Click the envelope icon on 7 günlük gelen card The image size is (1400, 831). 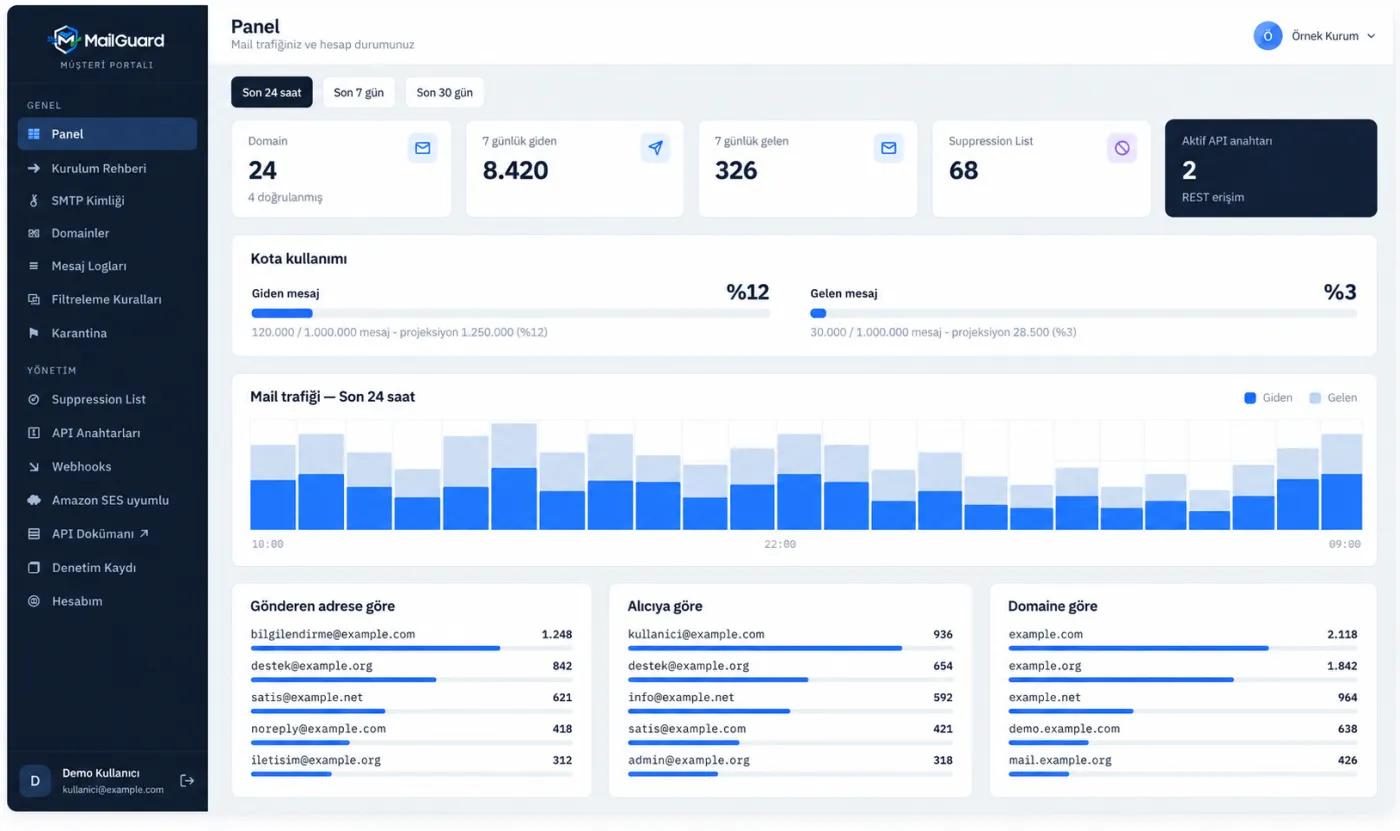[888, 148]
